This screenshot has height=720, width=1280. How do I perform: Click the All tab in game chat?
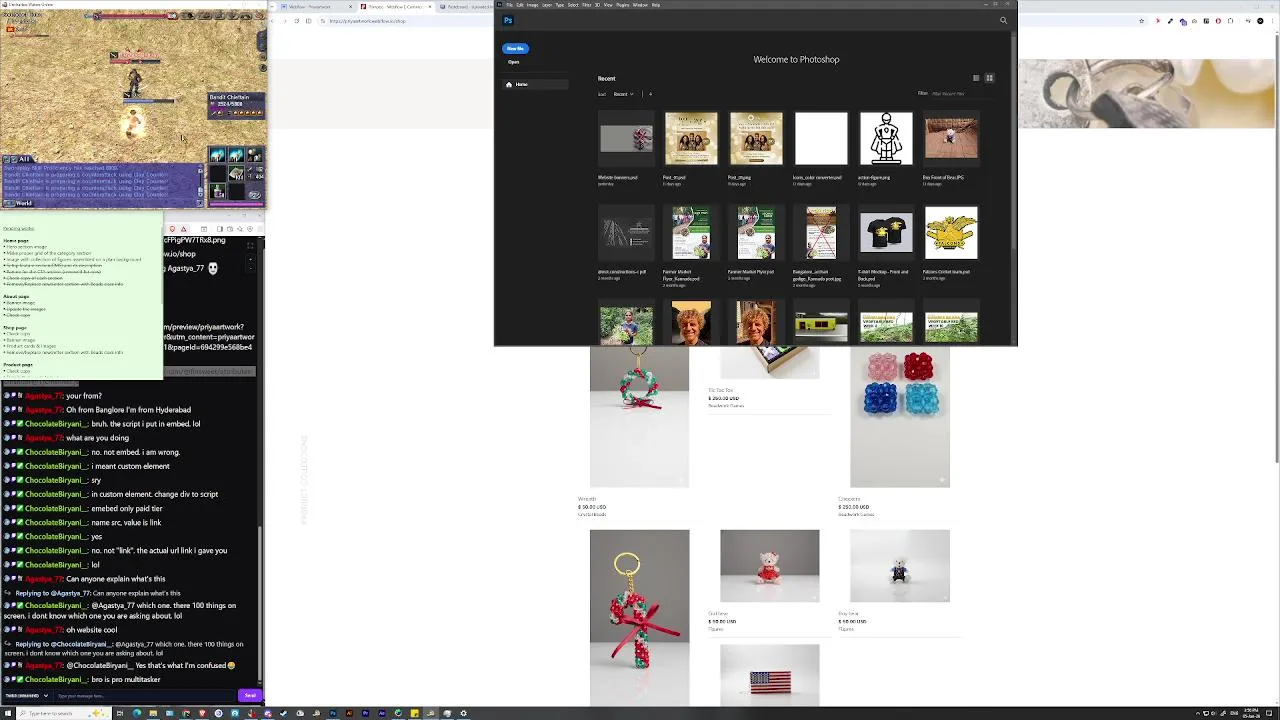click(x=24, y=159)
